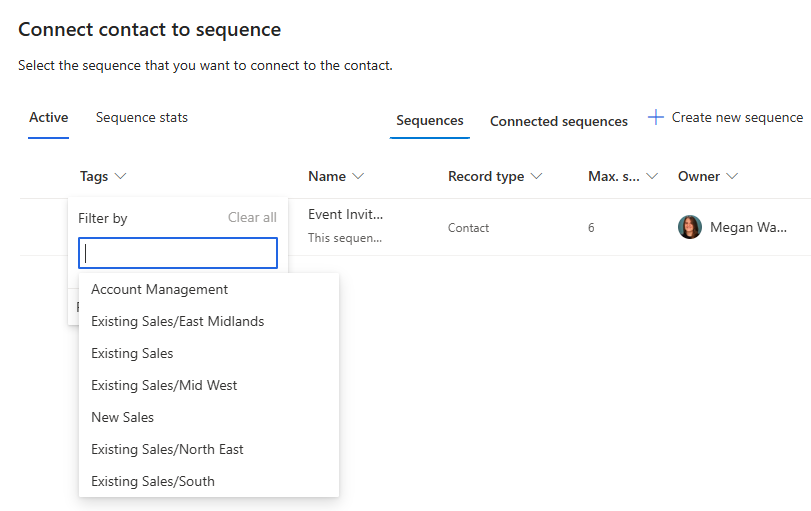
Task: Expand the Tags column filter chevron
Action: click(121, 177)
